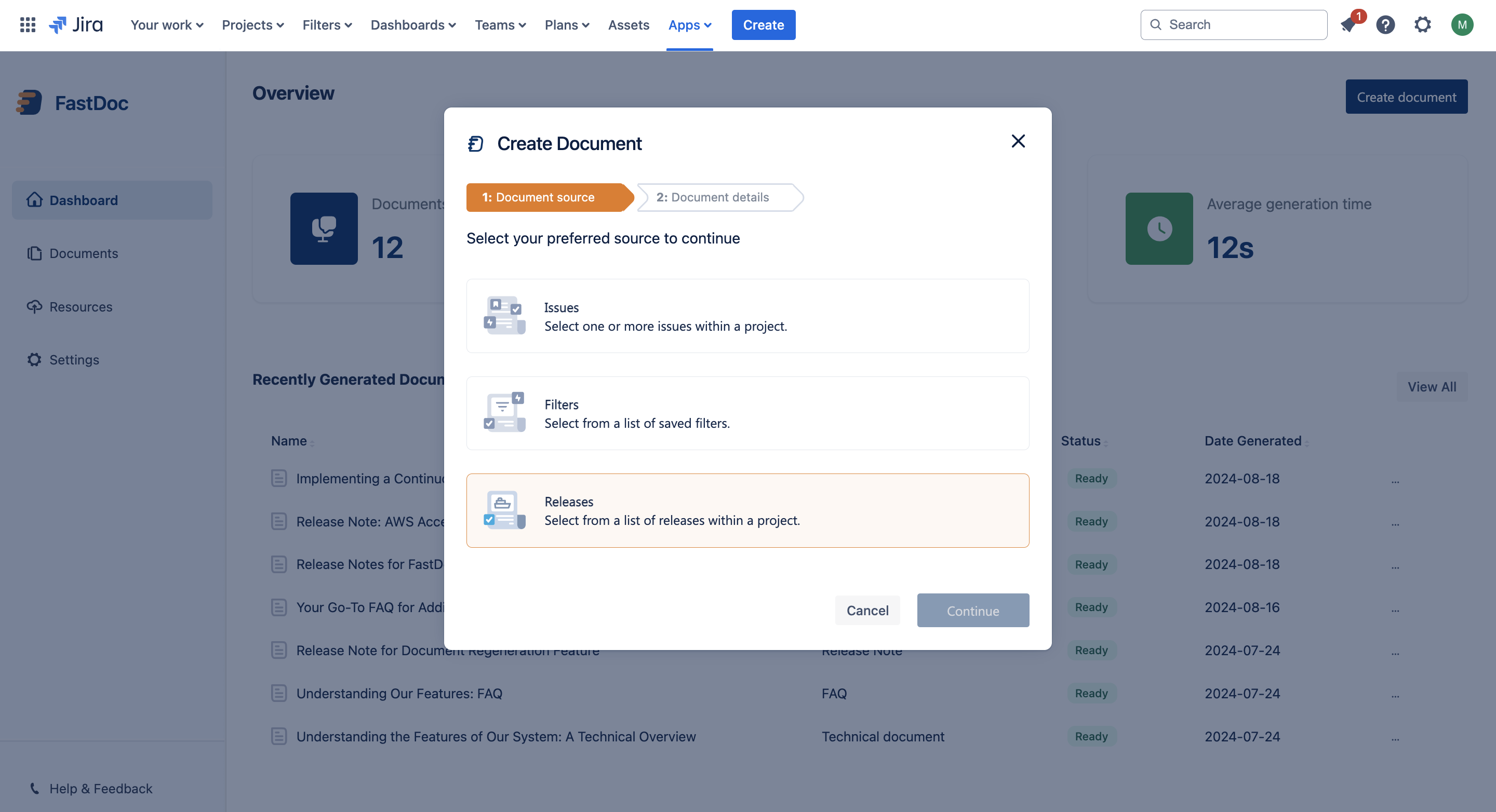Open the notifications bell icon

pyautogui.click(x=1348, y=25)
